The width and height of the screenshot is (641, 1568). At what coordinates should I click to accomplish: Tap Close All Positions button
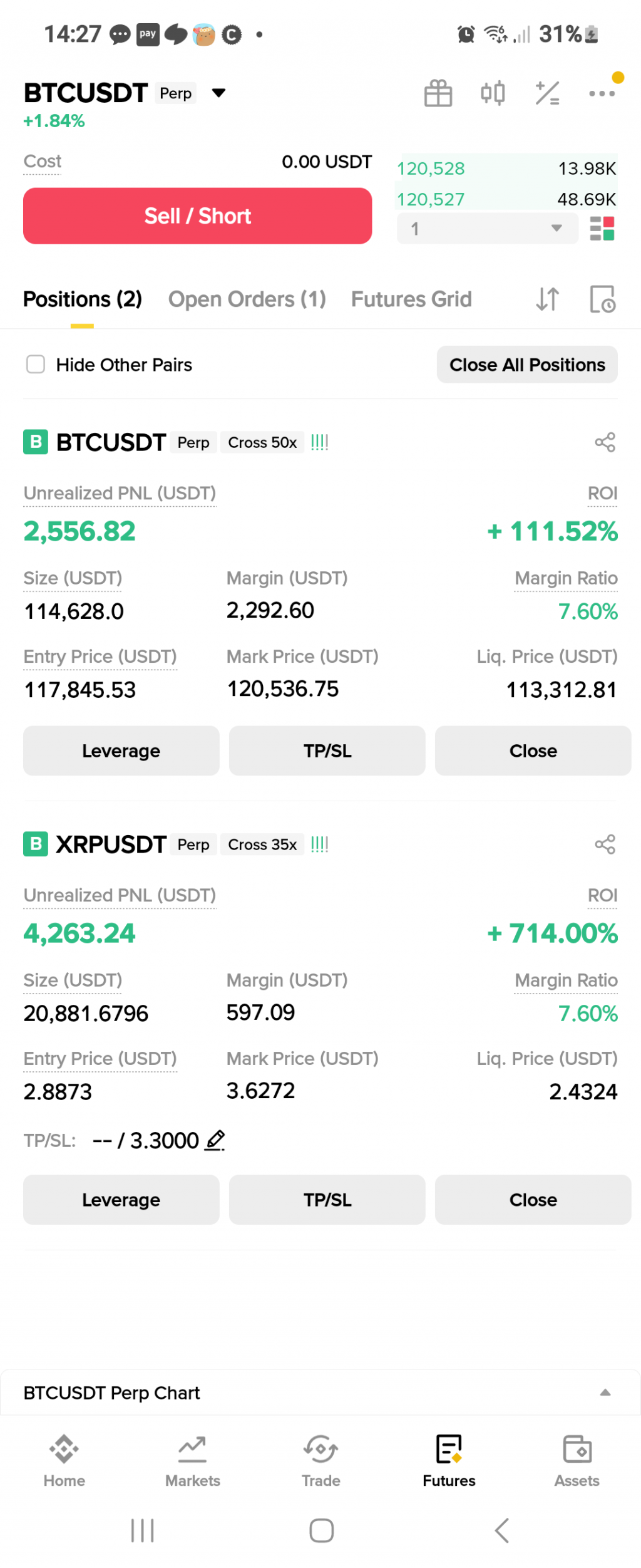coord(526,365)
